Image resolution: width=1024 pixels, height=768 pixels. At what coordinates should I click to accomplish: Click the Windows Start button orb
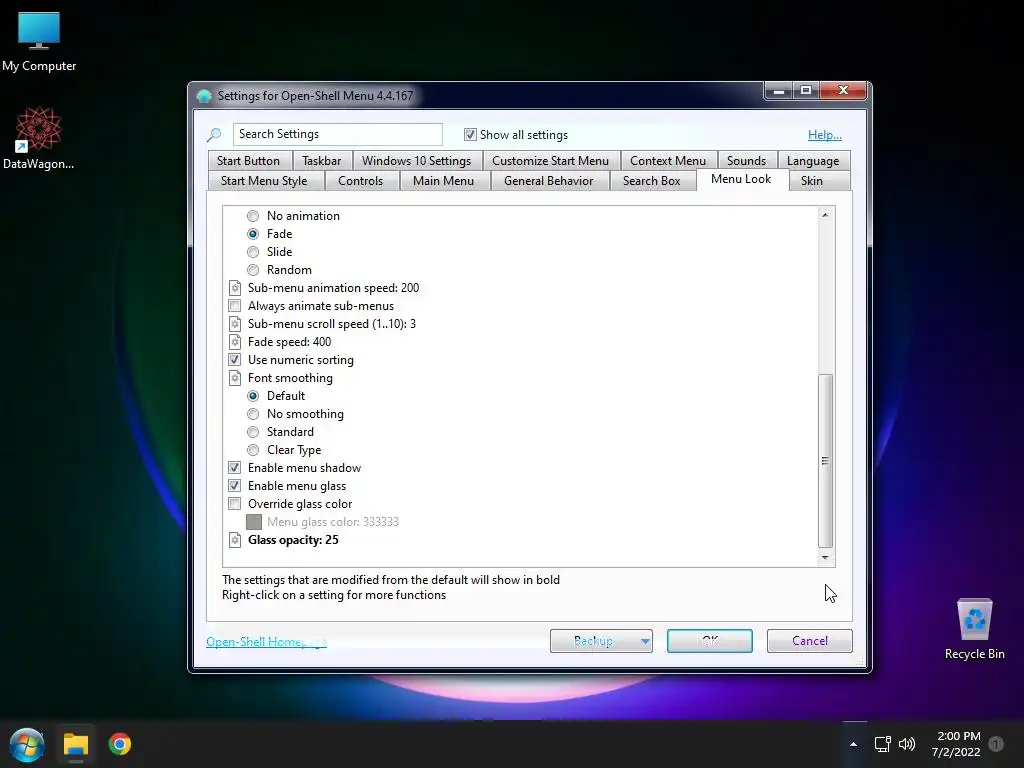coord(27,744)
